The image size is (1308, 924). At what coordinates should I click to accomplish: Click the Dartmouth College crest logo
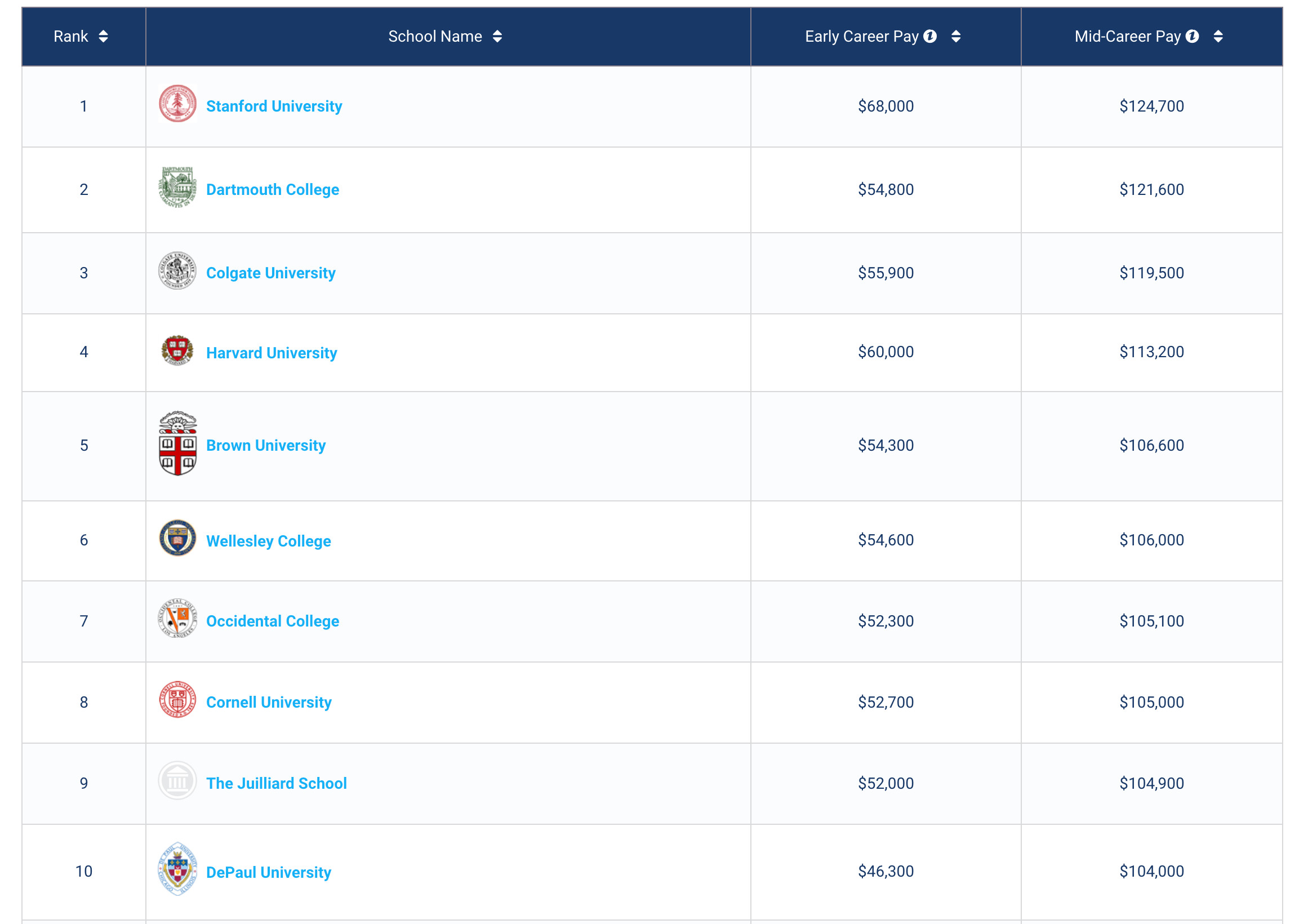(177, 188)
